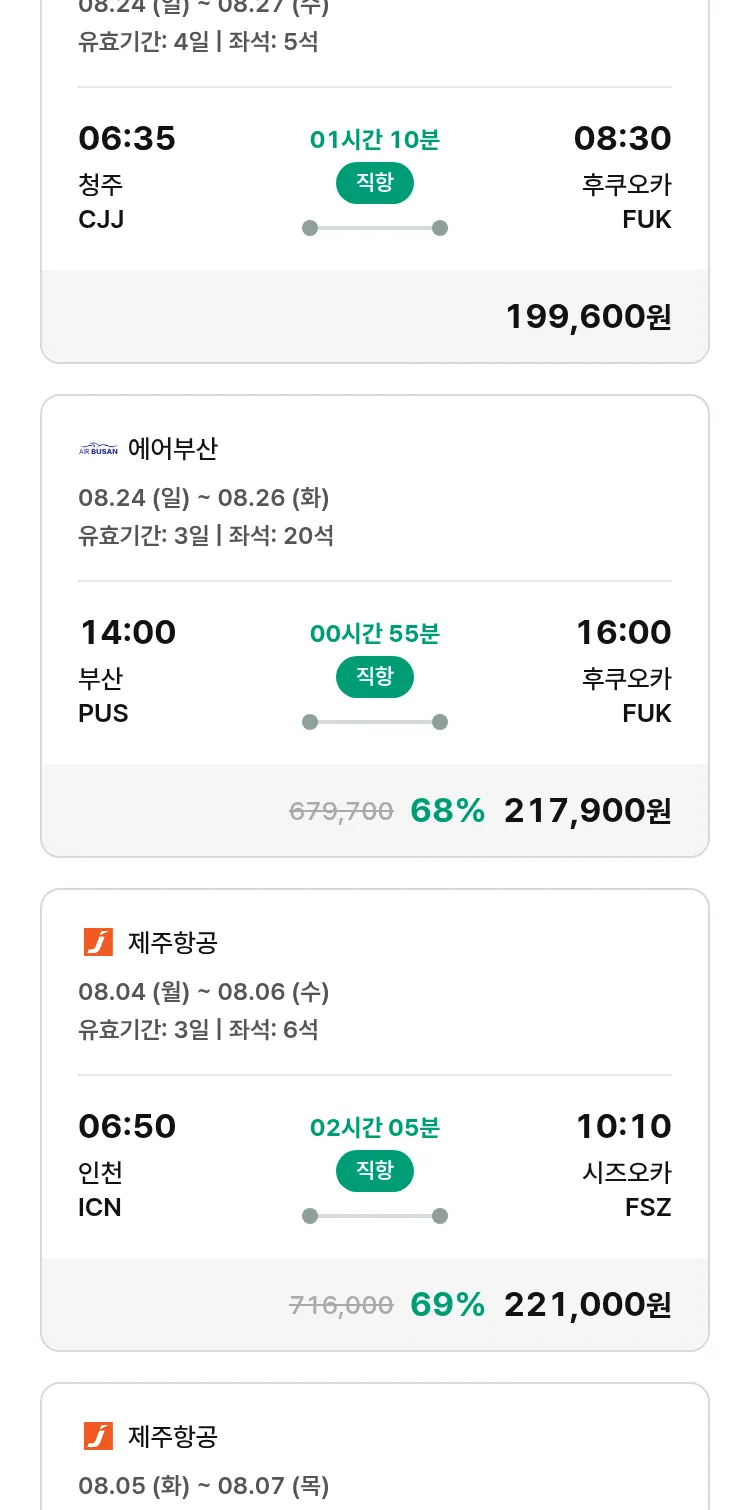
Task: Click the route line on the Busan–Fukuoka flight
Action: [374, 722]
